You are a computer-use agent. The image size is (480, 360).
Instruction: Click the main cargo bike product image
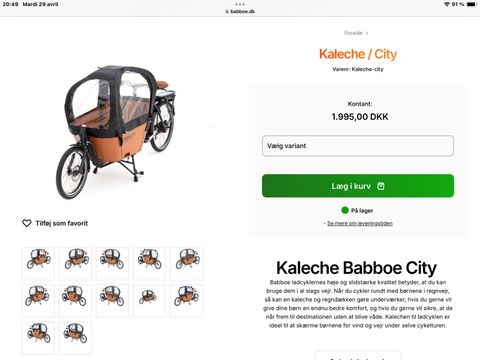pos(116,132)
